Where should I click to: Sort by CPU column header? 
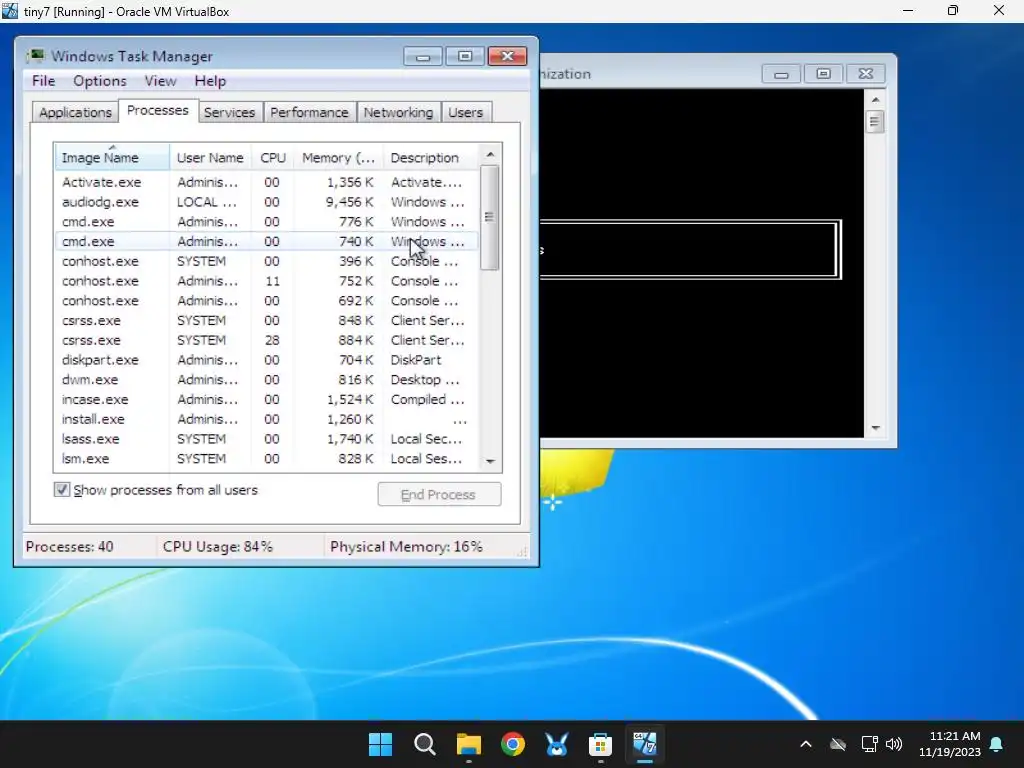pyautogui.click(x=273, y=157)
